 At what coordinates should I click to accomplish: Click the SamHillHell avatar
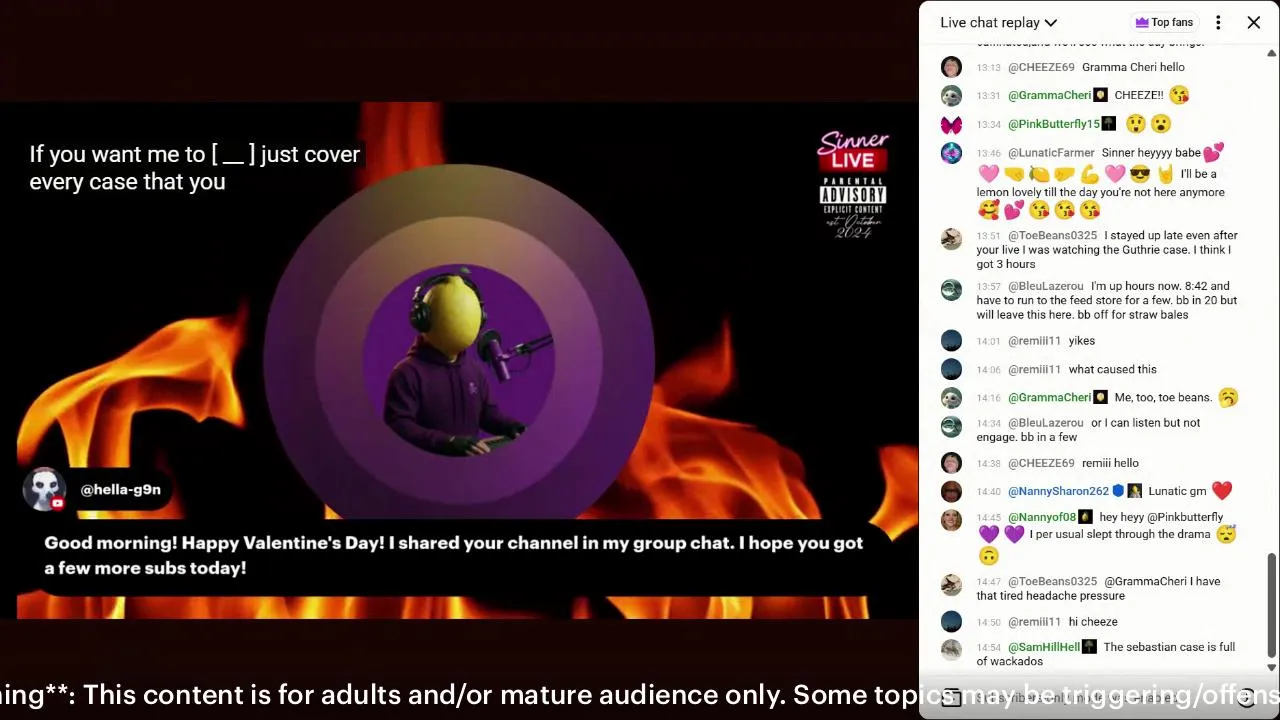point(951,650)
